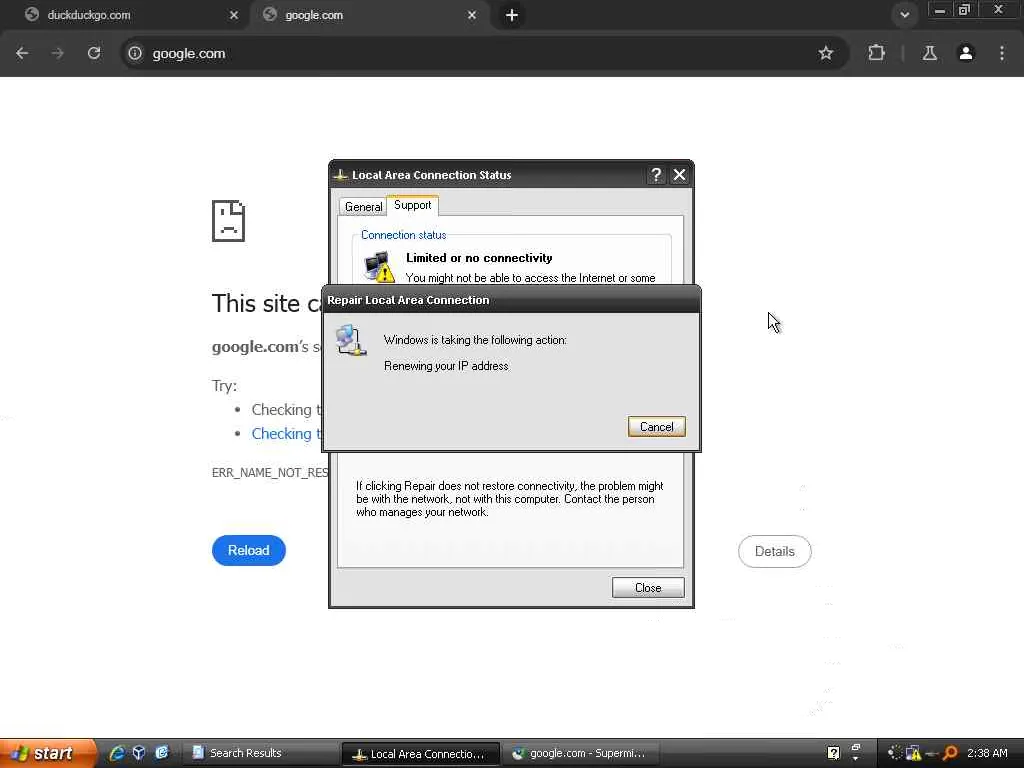
Task: Open a new tab with the plus button
Action: pyautogui.click(x=512, y=15)
